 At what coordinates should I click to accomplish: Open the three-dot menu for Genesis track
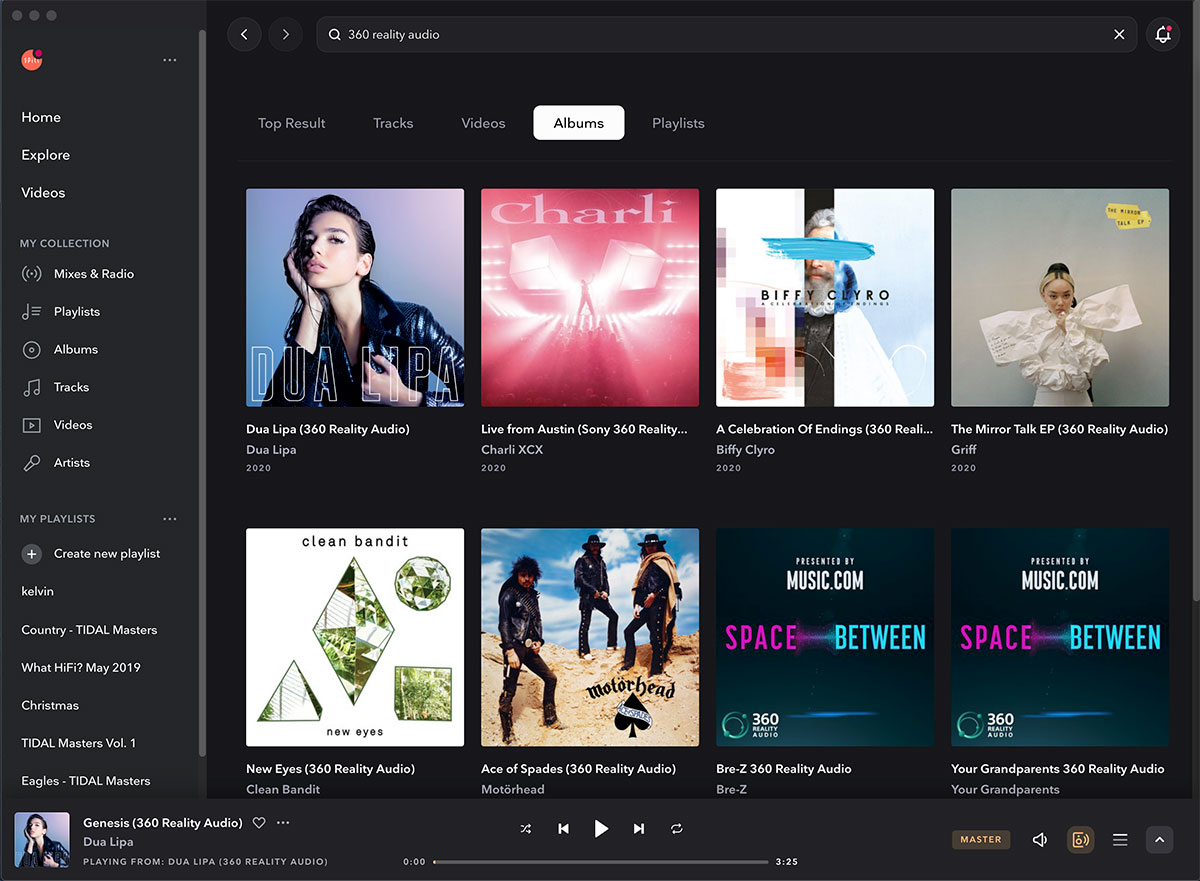click(x=283, y=823)
